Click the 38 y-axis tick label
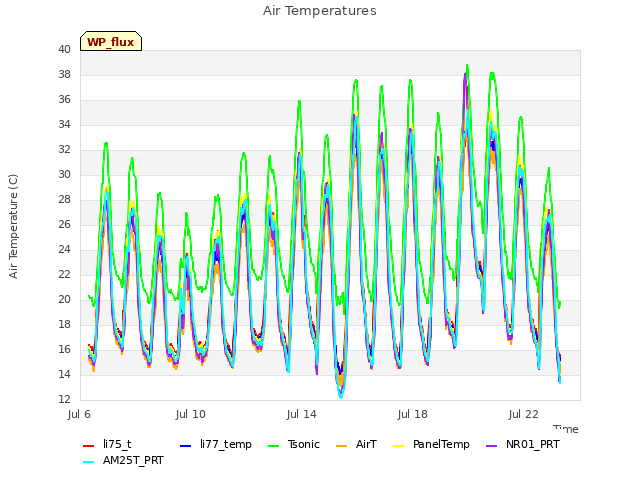The height and width of the screenshot is (480, 640). [64, 74]
